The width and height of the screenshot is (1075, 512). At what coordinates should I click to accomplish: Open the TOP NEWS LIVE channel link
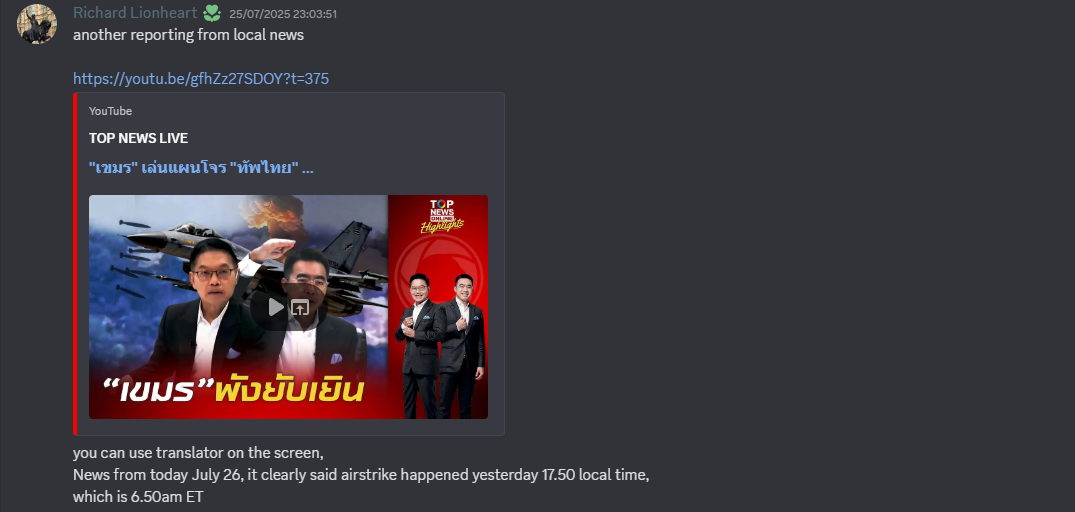[138, 138]
